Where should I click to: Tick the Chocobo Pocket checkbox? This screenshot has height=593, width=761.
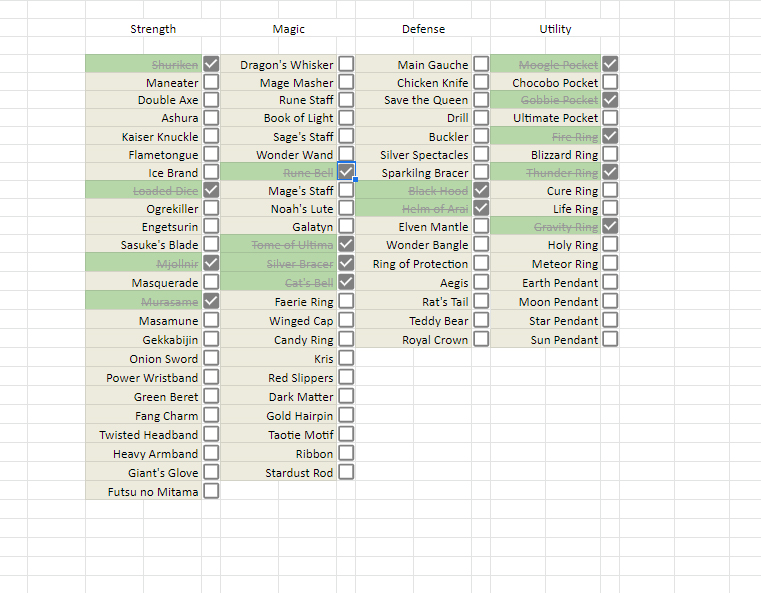pos(610,82)
